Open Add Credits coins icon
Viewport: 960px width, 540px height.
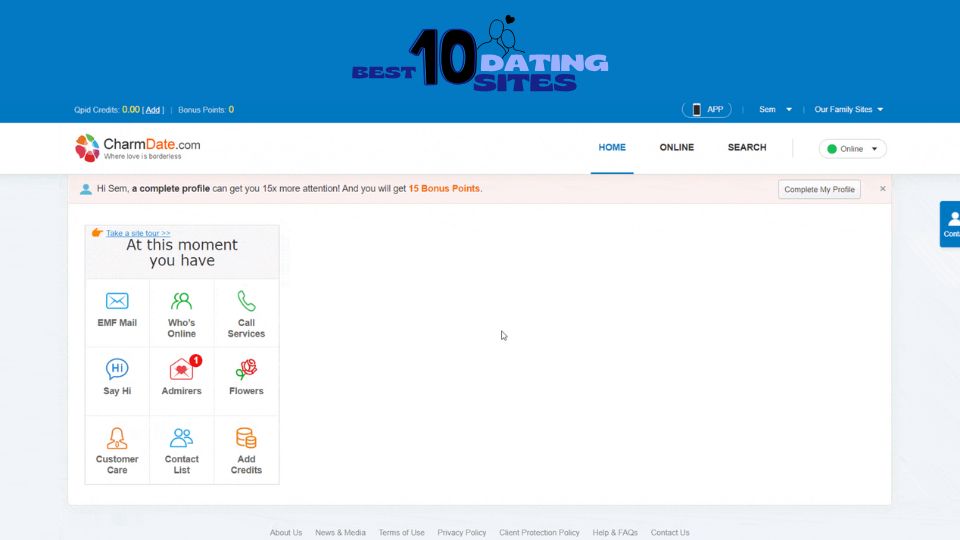(x=246, y=438)
